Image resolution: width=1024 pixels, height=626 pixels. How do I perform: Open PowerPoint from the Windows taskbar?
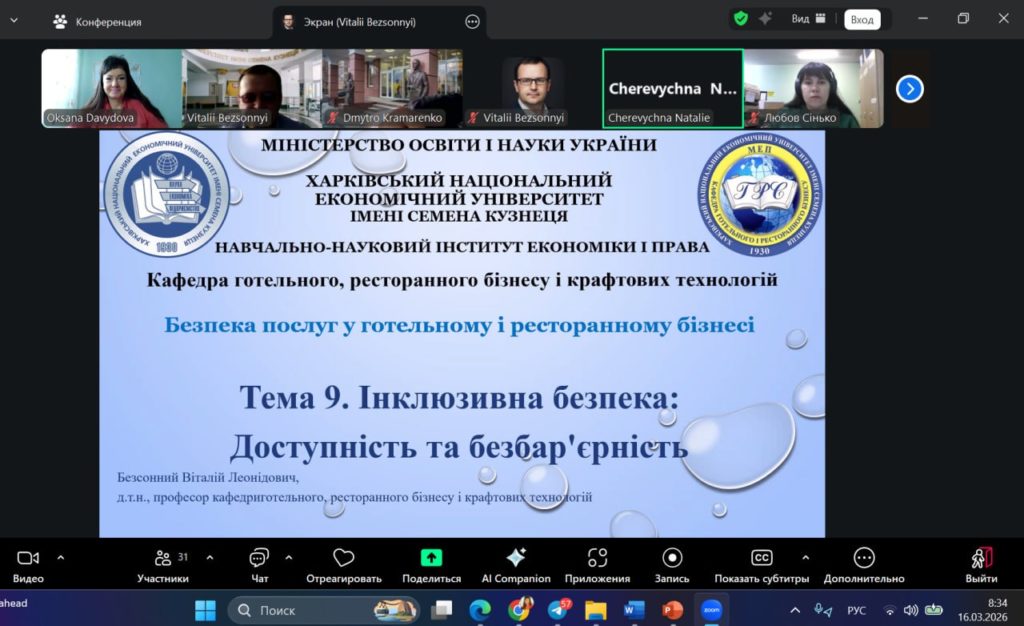tap(672, 609)
